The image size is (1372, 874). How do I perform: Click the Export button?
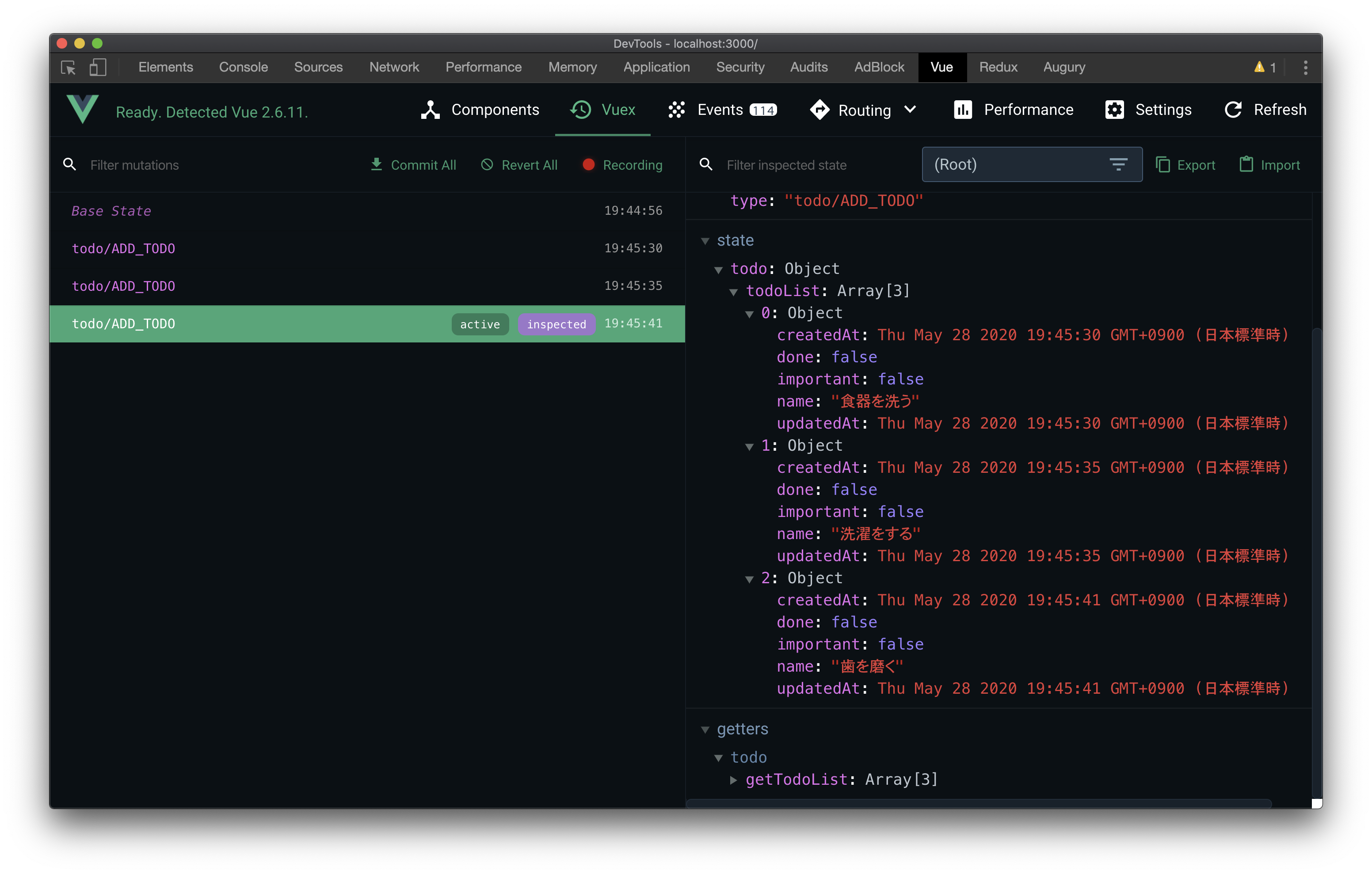pyautogui.click(x=1185, y=165)
